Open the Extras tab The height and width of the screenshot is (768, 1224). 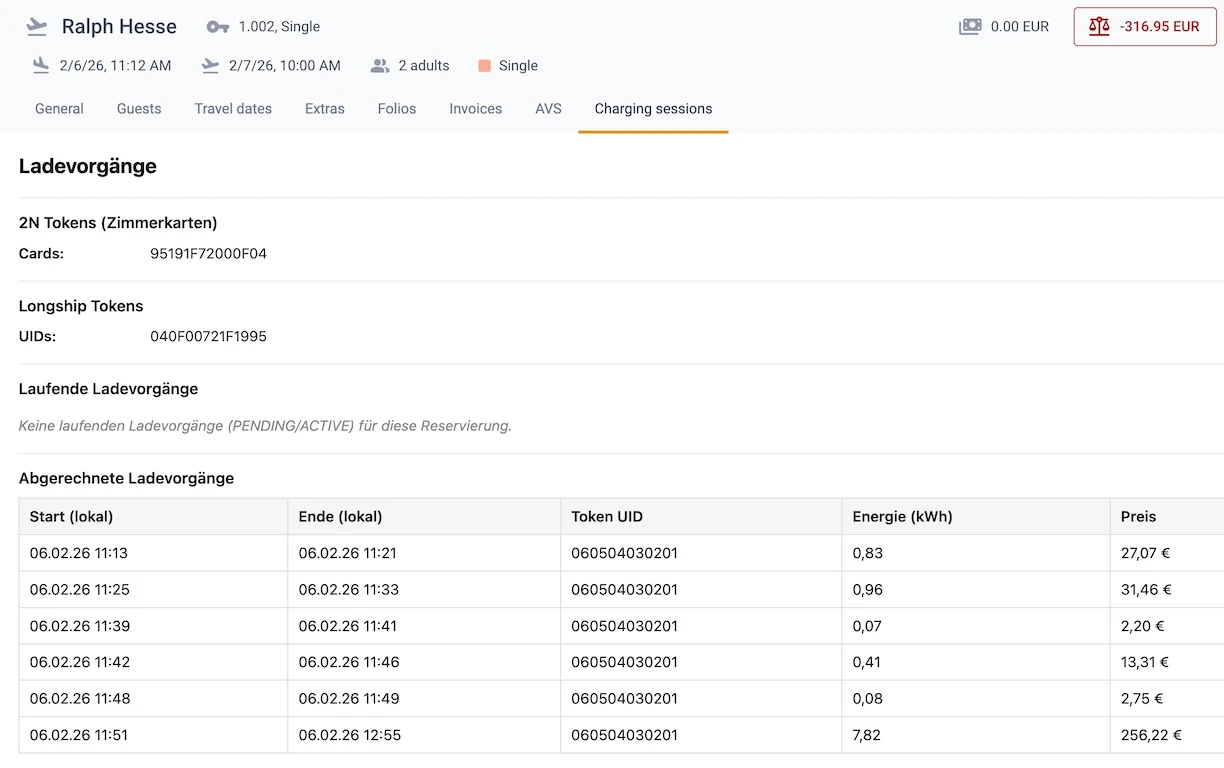pos(324,108)
